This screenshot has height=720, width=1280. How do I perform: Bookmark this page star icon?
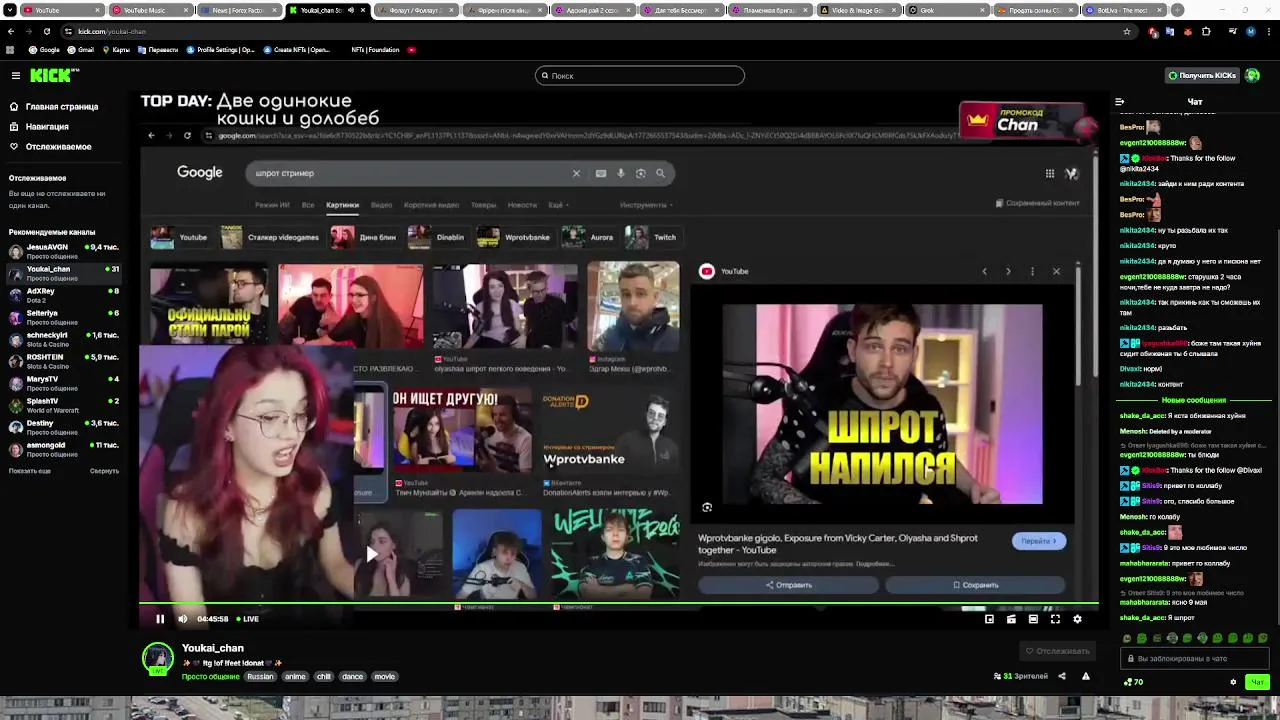pos(1127,31)
